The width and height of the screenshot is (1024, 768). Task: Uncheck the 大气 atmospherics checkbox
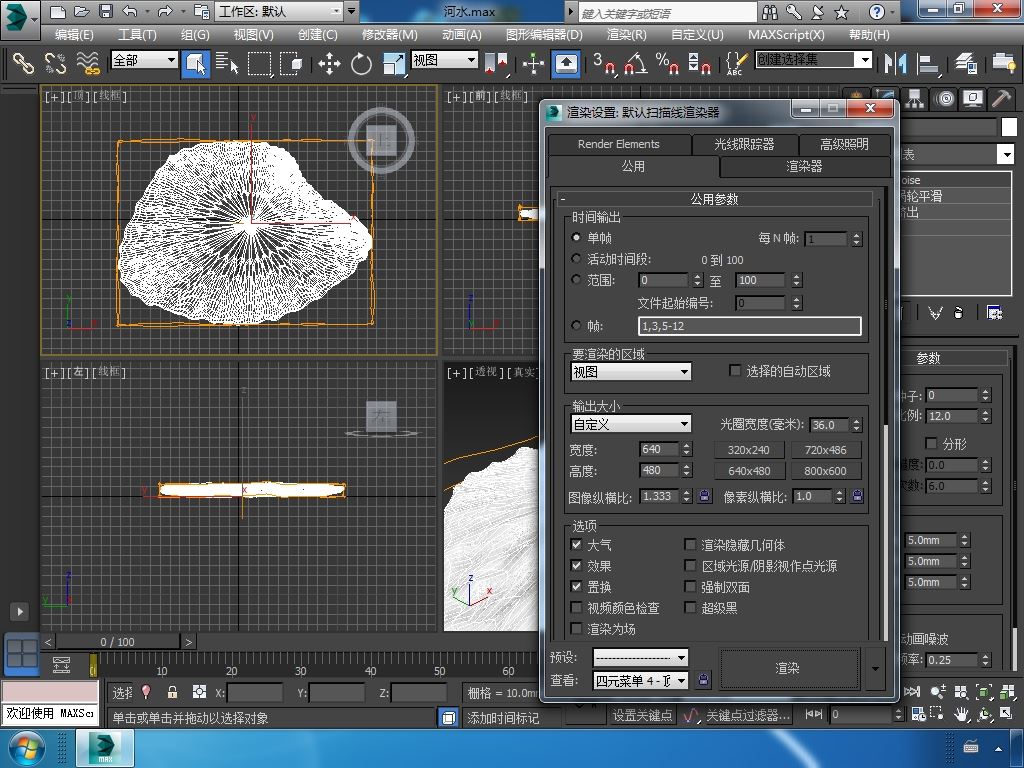576,545
